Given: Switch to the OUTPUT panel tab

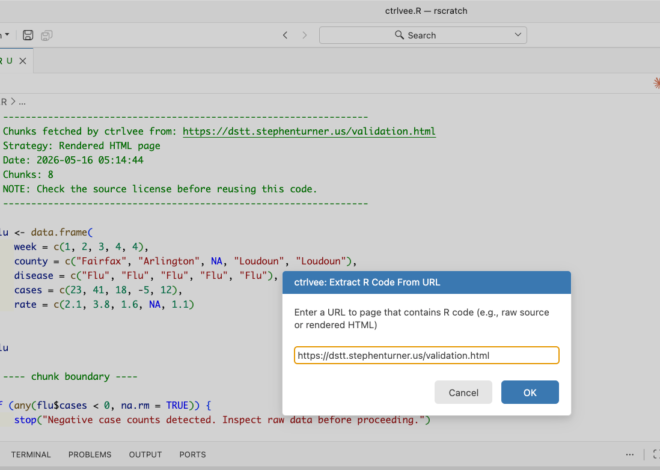Looking at the screenshot, I should coord(145,454).
